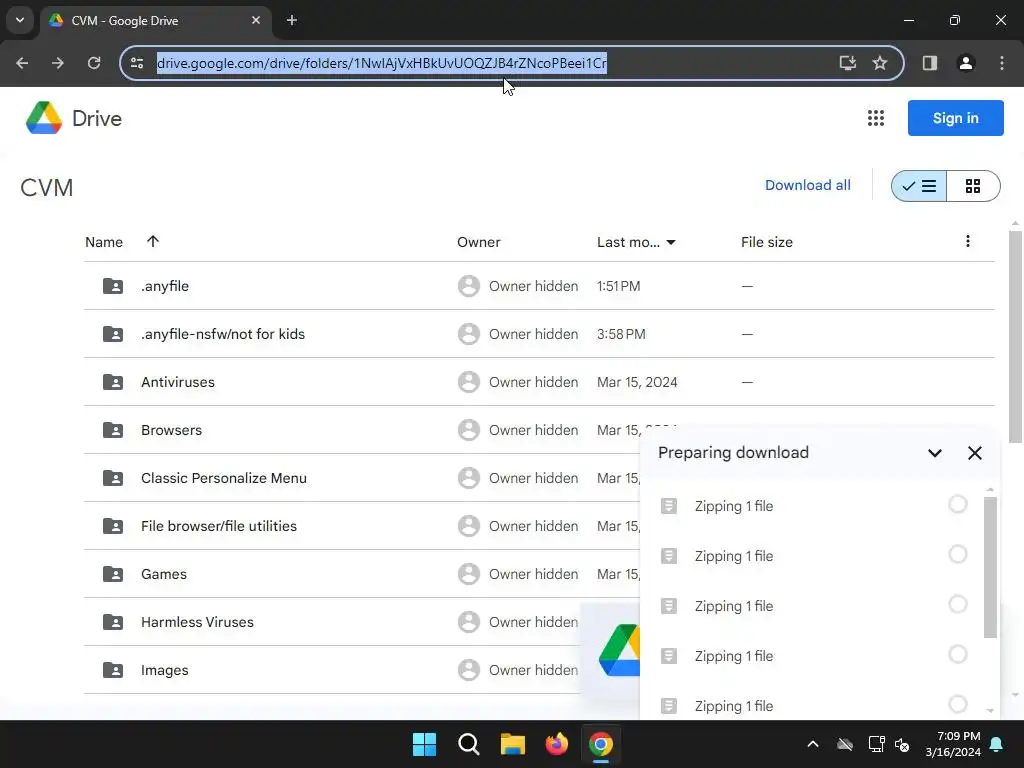The image size is (1024, 768).
Task: Toggle the Chrome side panel
Action: click(x=929, y=63)
